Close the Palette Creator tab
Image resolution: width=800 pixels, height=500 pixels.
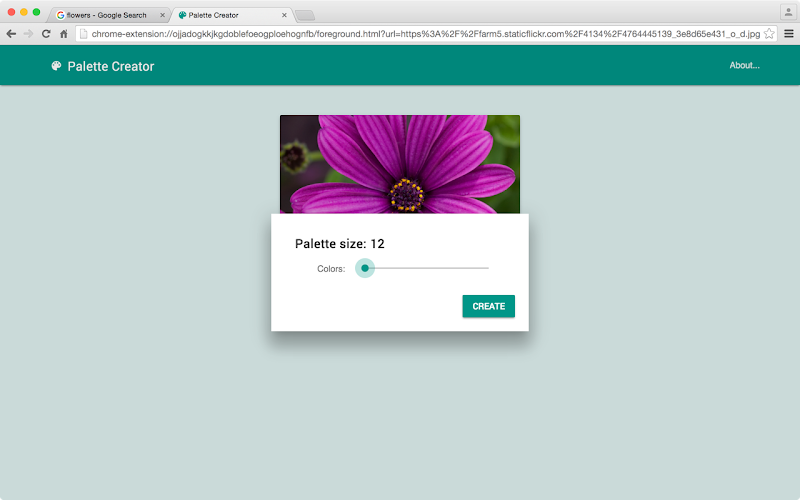tap(284, 15)
